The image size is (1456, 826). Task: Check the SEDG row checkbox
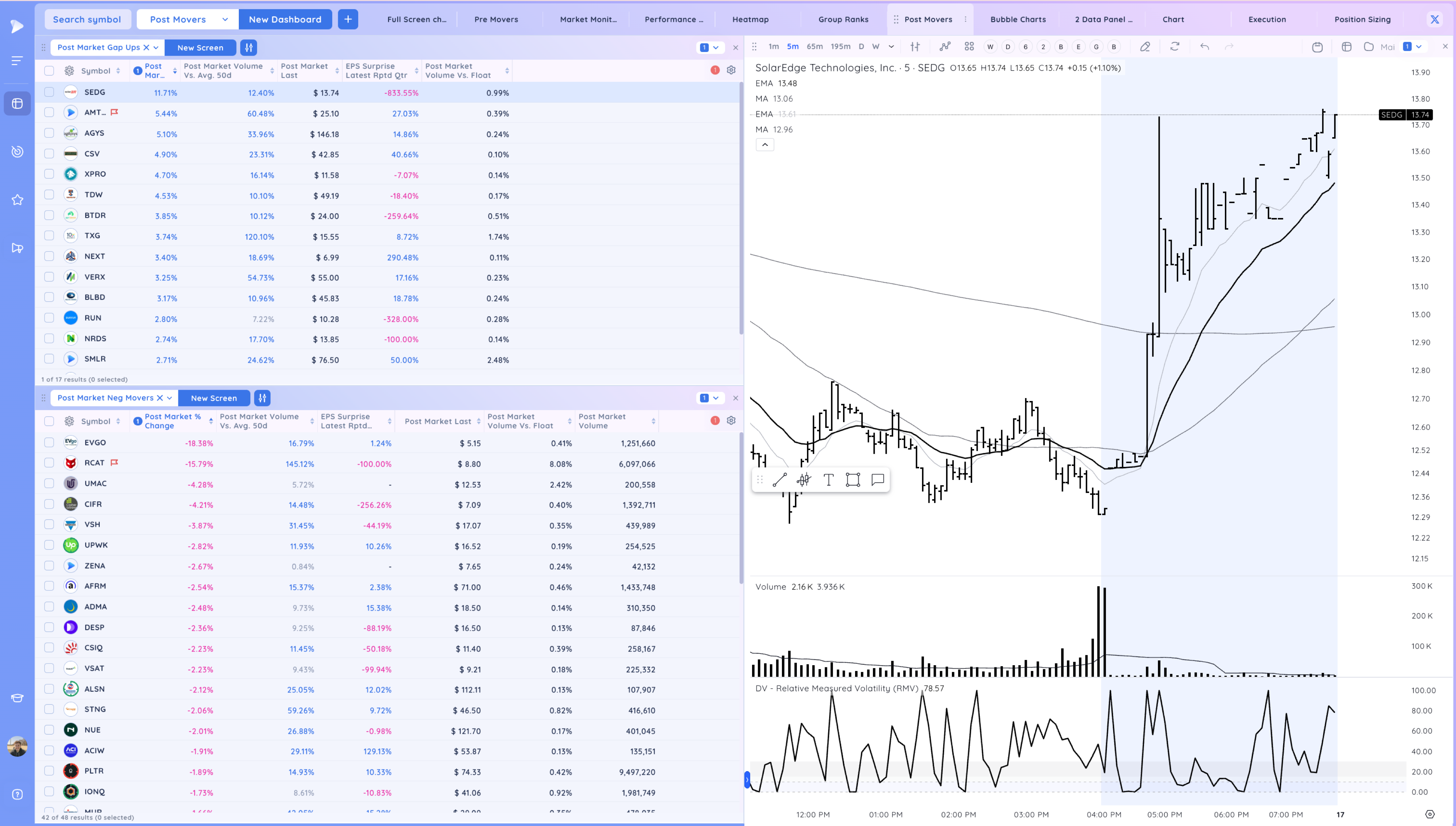[50, 92]
